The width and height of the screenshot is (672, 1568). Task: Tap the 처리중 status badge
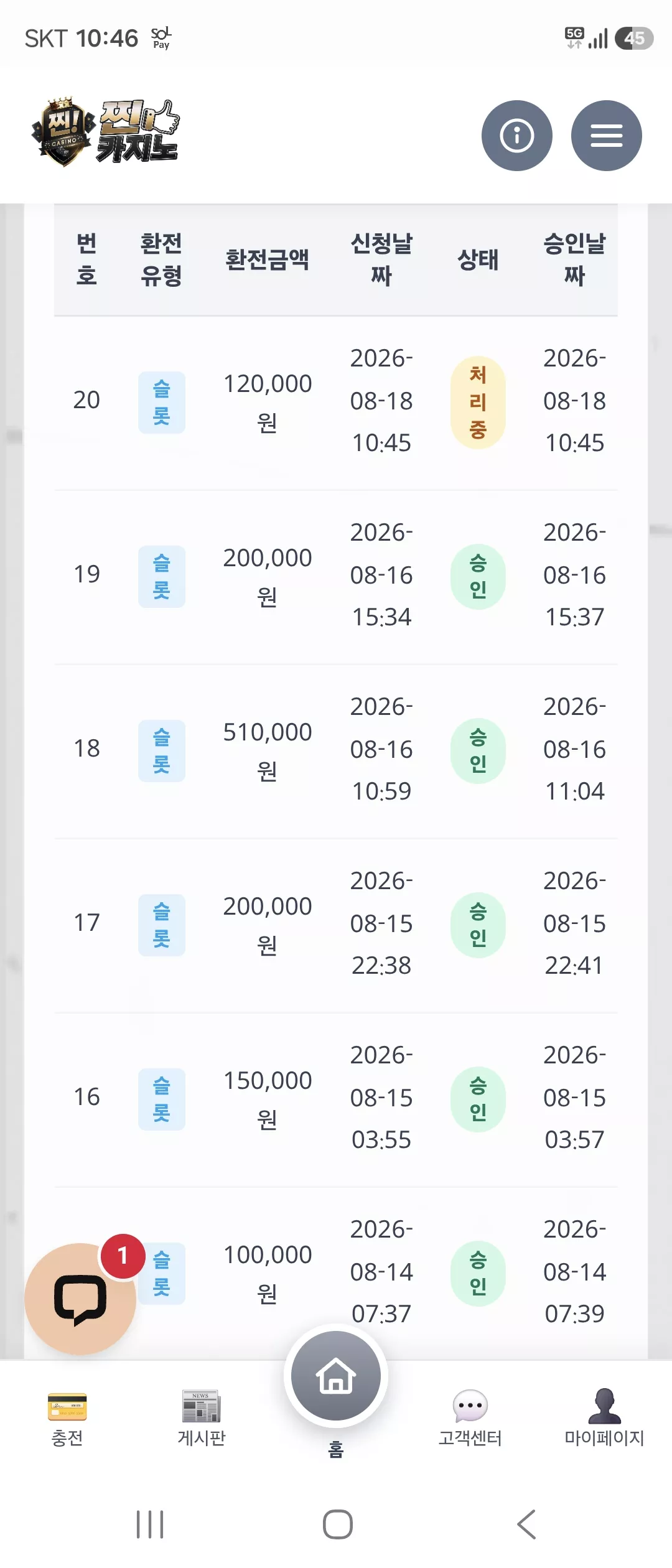point(478,403)
